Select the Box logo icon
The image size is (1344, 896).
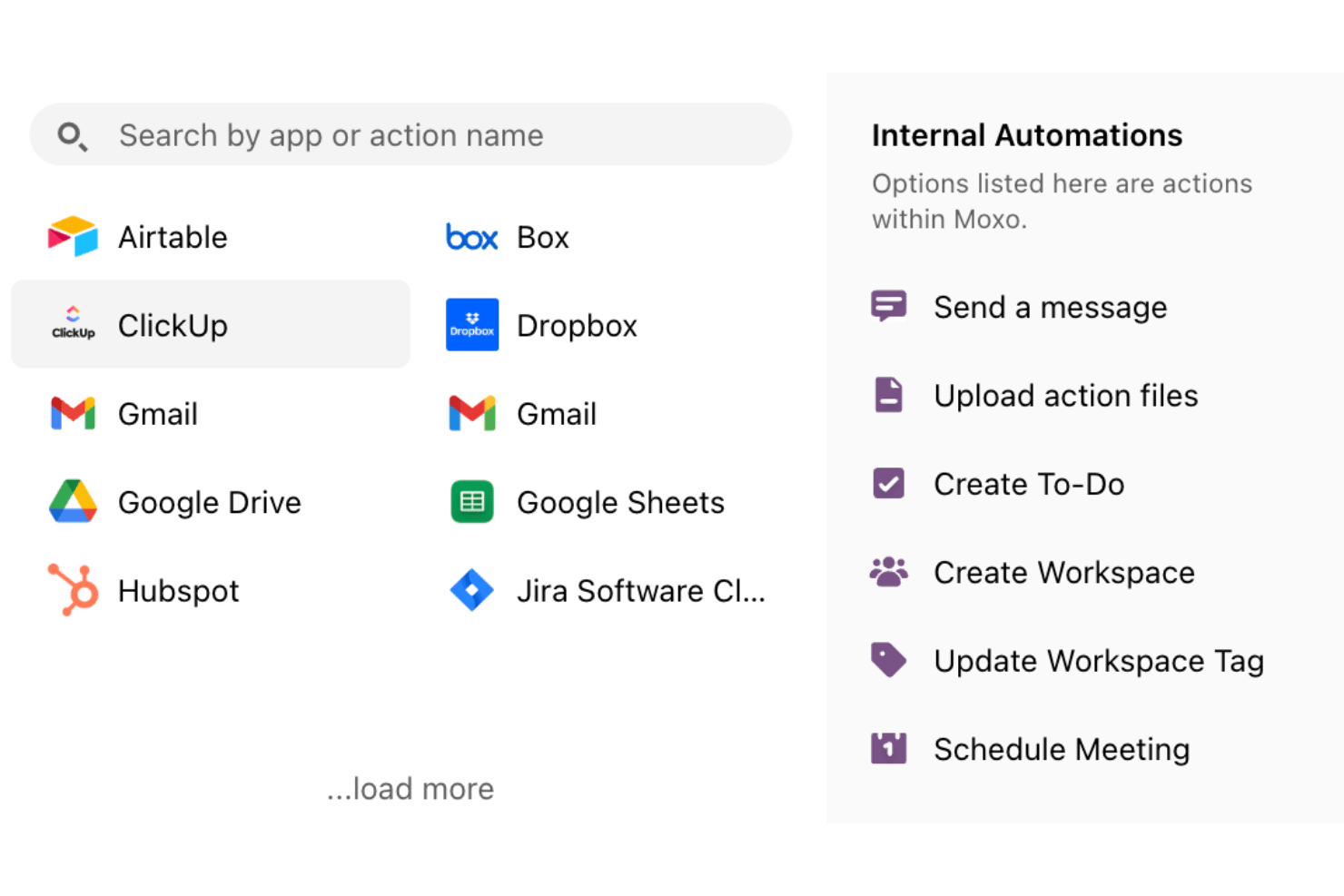point(471,238)
